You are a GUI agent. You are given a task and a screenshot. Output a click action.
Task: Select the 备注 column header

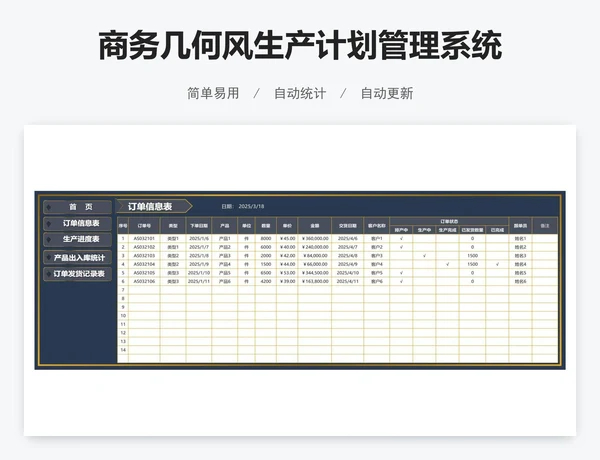[545, 226]
